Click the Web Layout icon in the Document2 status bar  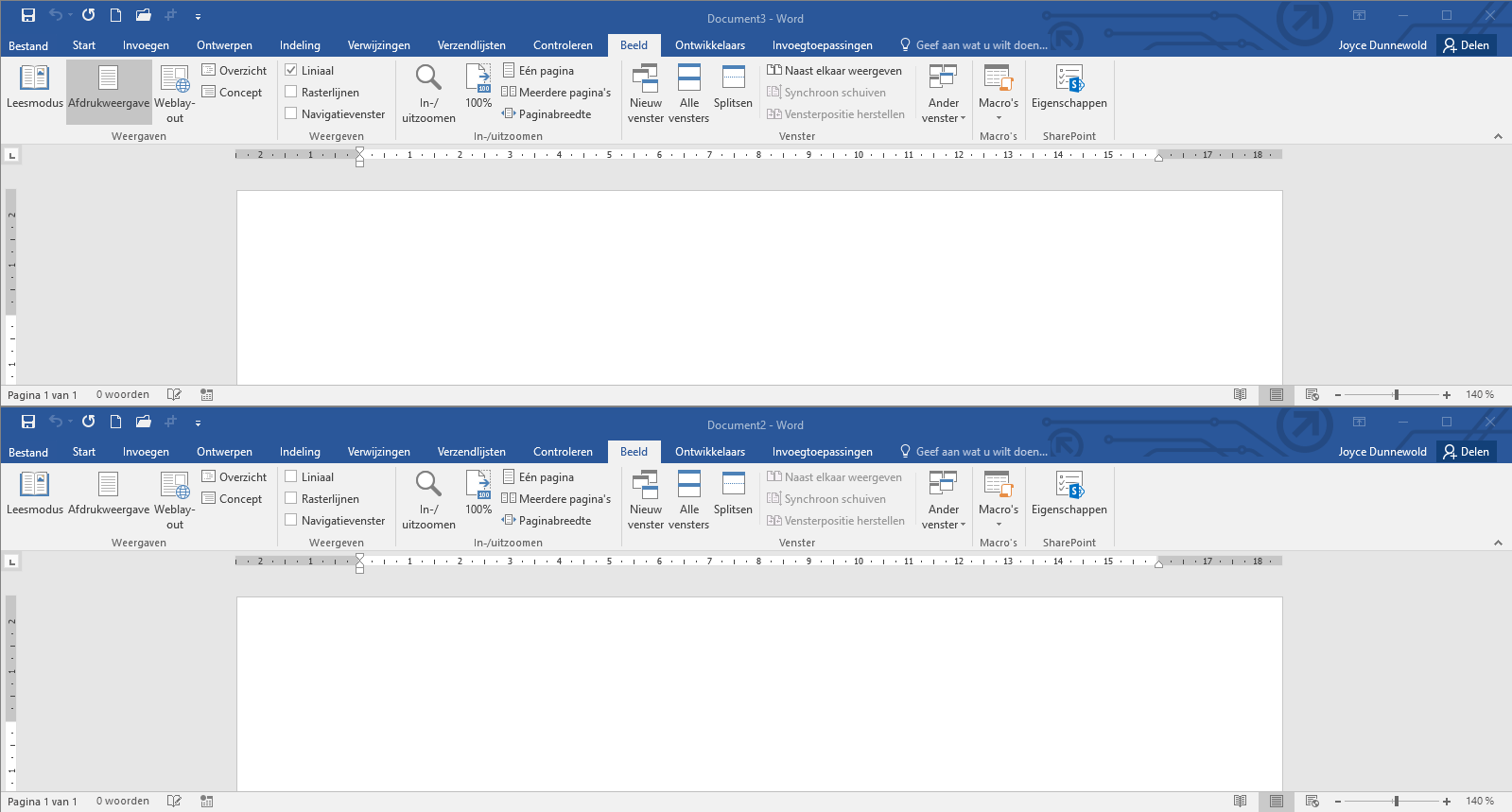point(1312,802)
